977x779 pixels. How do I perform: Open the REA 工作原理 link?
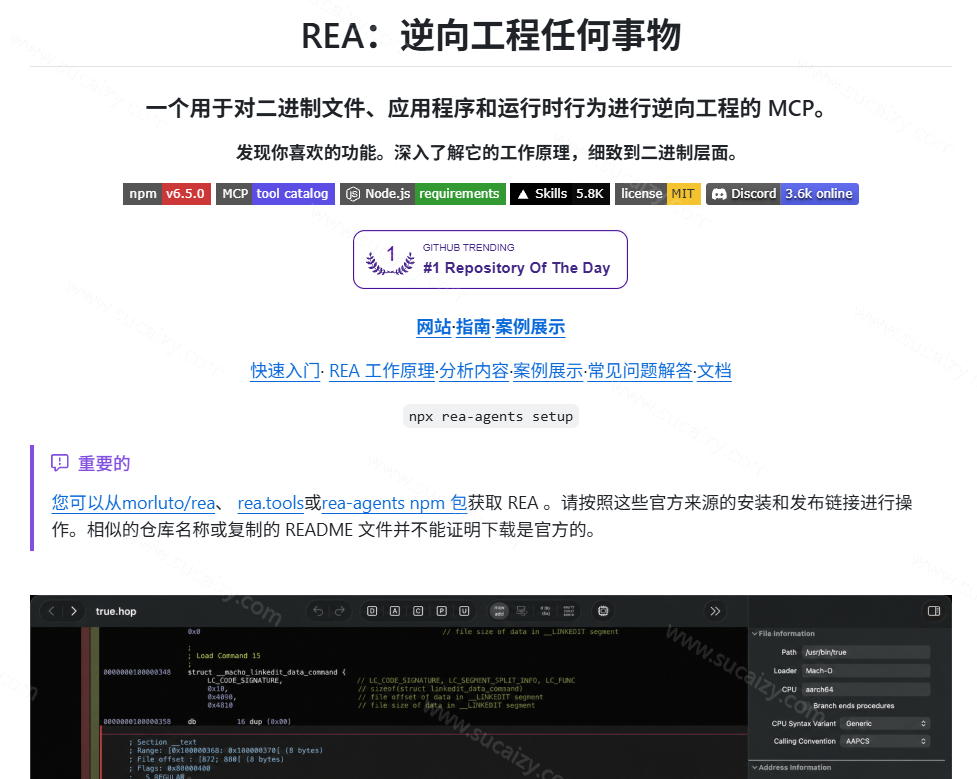pos(382,371)
